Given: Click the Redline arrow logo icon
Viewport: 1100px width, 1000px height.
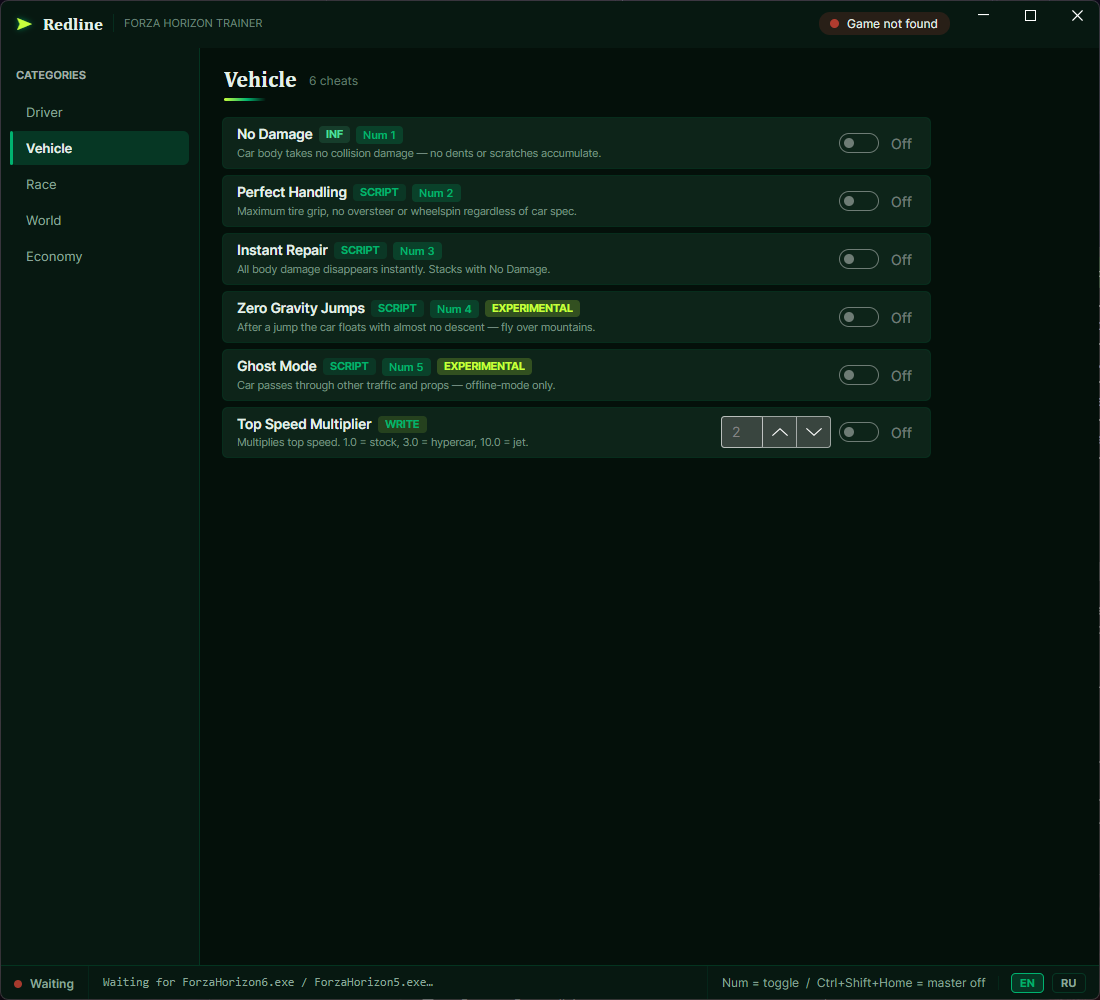Looking at the screenshot, I should pos(25,24).
